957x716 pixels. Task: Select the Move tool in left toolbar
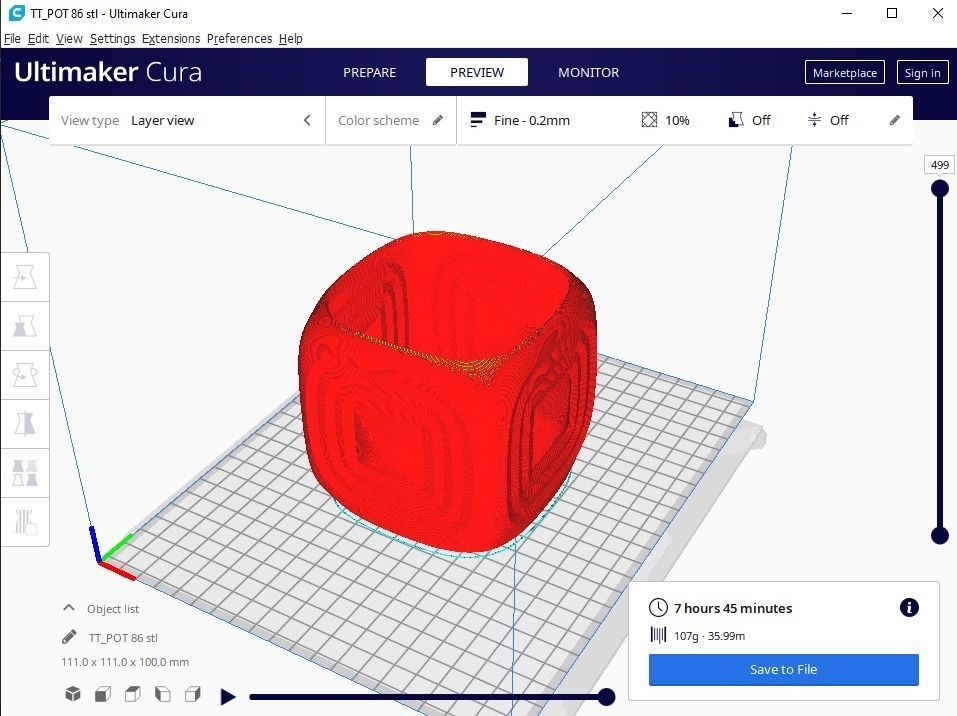coord(24,277)
